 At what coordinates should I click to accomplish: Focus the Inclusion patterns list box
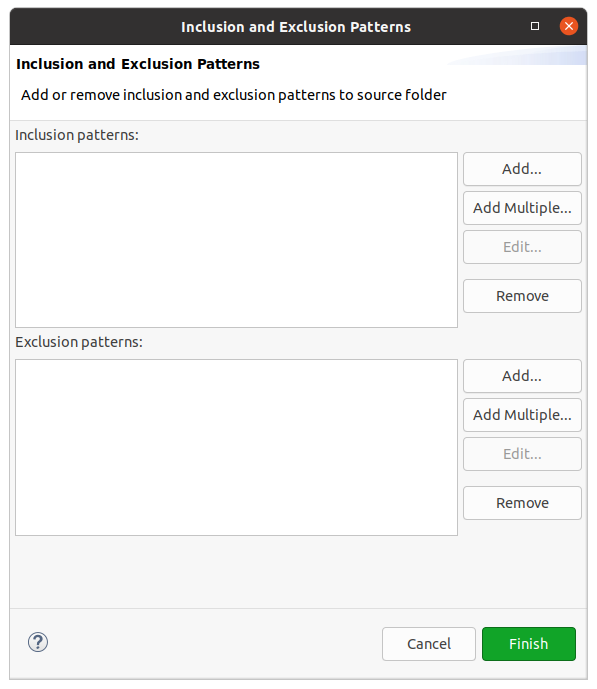236,240
